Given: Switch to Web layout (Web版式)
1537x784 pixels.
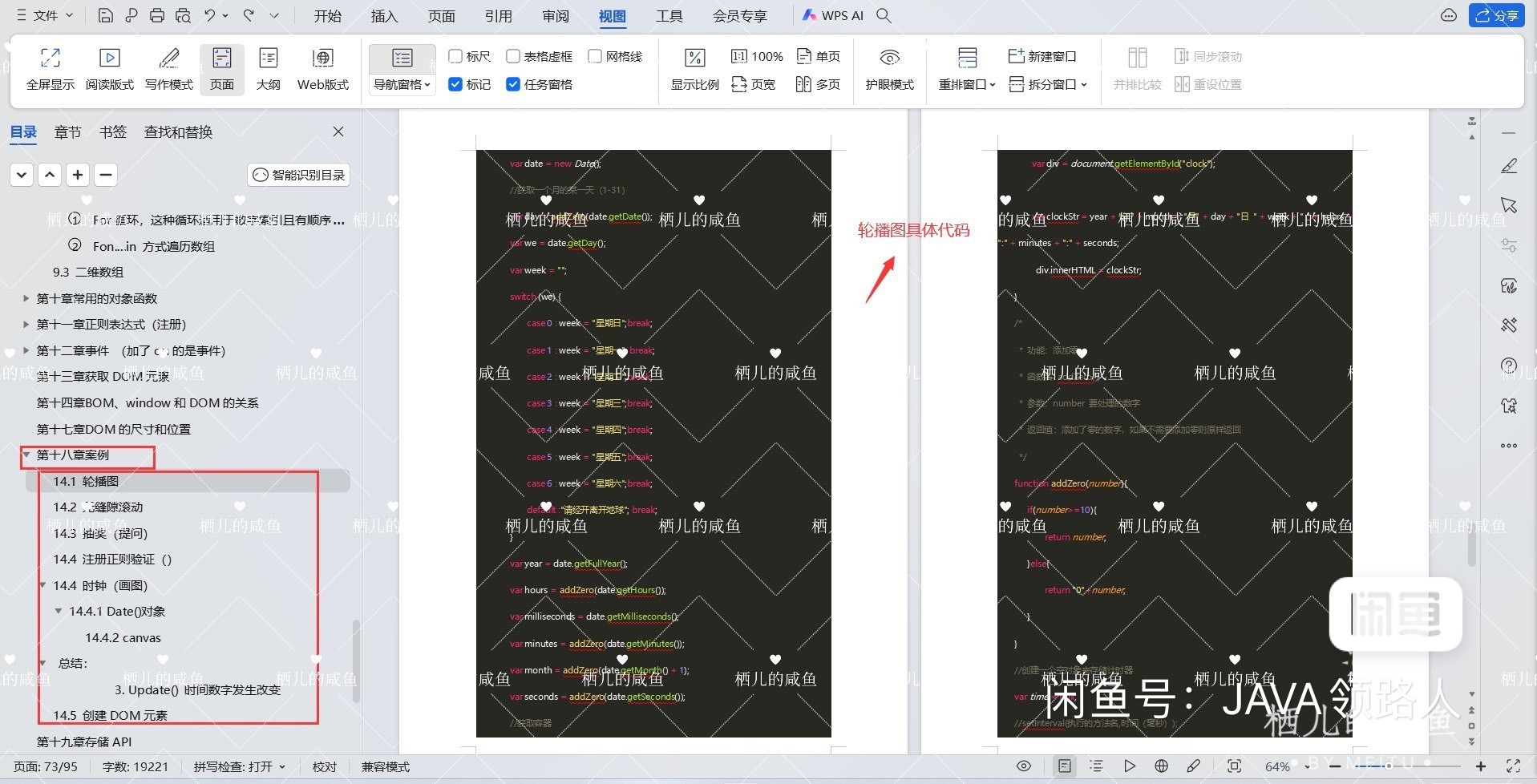Looking at the screenshot, I should 323,68.
